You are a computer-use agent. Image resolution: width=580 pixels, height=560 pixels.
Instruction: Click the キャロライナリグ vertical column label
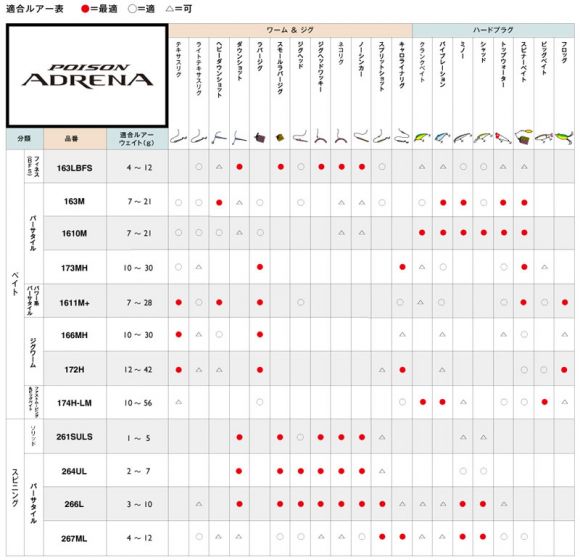(402, 65)
